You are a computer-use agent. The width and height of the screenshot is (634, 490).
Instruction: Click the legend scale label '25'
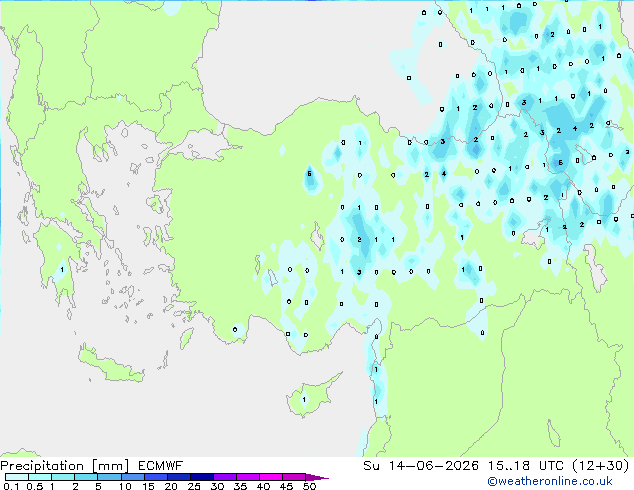(194, 486)
